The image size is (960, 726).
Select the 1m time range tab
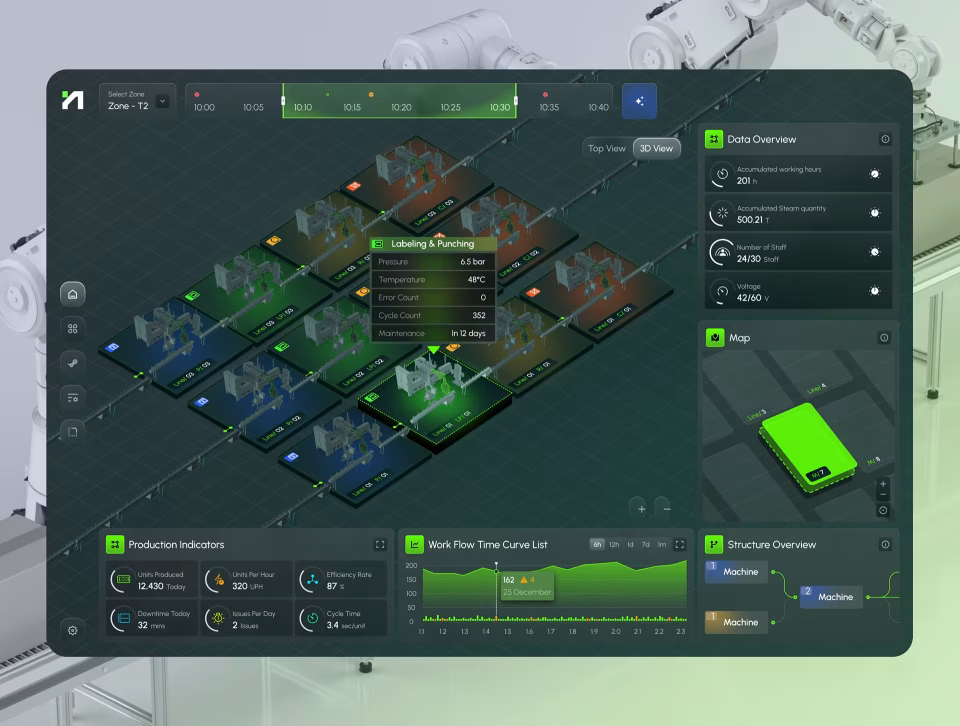pos(661,544)
